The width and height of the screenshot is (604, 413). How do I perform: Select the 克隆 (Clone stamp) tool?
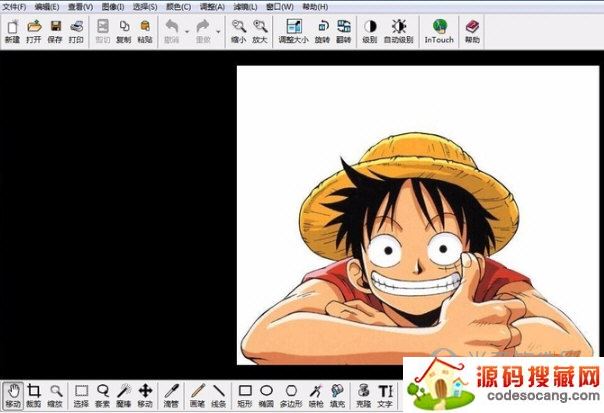point(364,395)
